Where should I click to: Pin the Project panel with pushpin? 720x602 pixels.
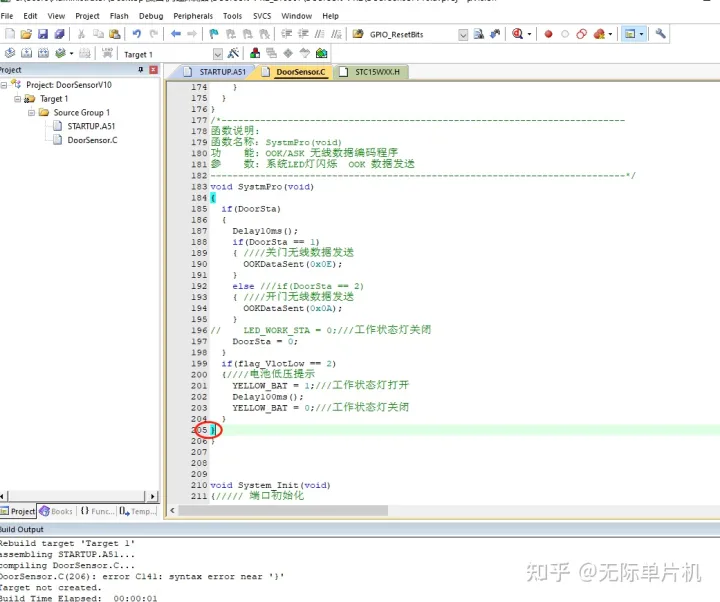pos(140,70)
